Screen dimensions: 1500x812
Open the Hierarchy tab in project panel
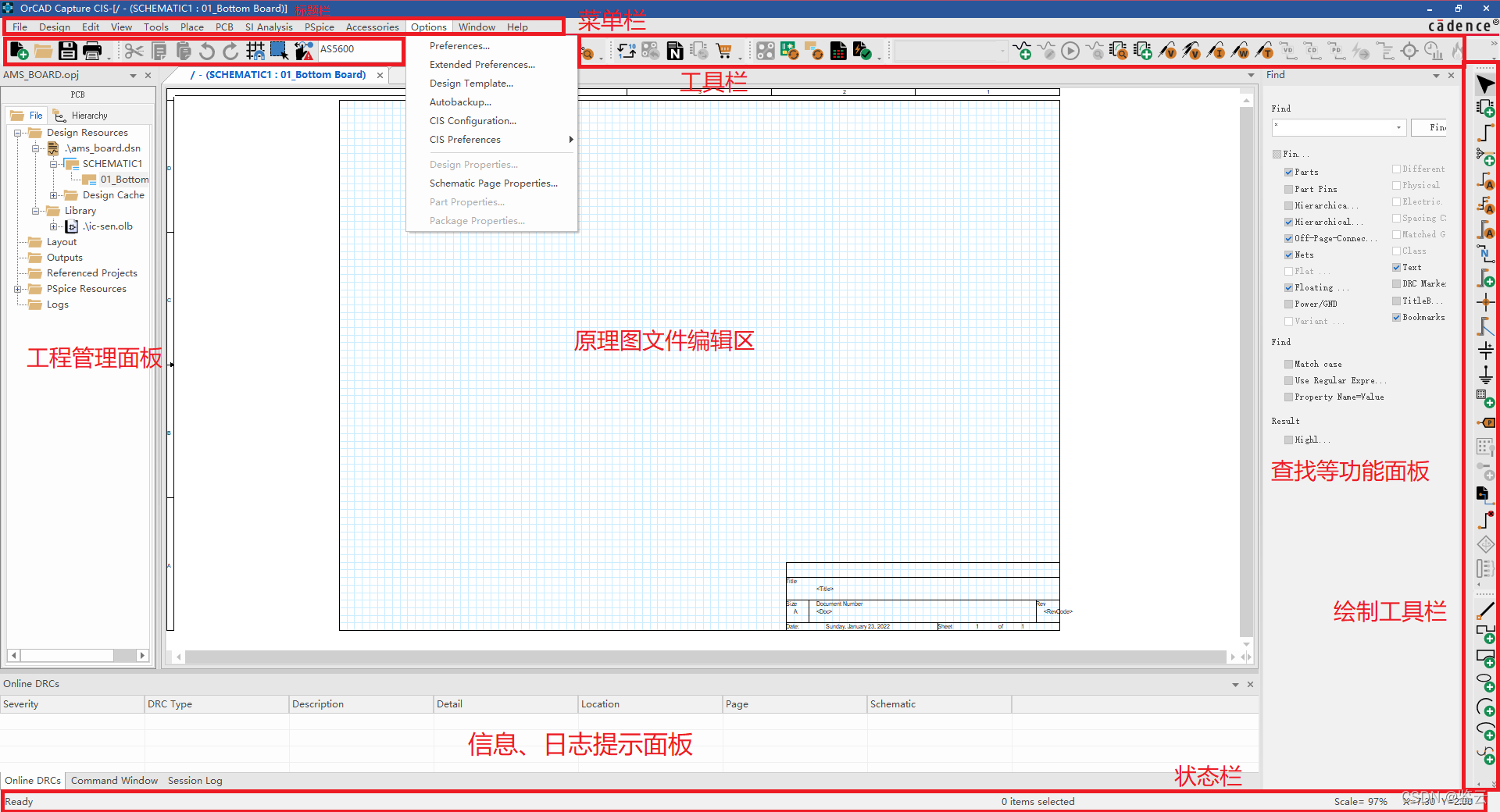pos(88,116)
